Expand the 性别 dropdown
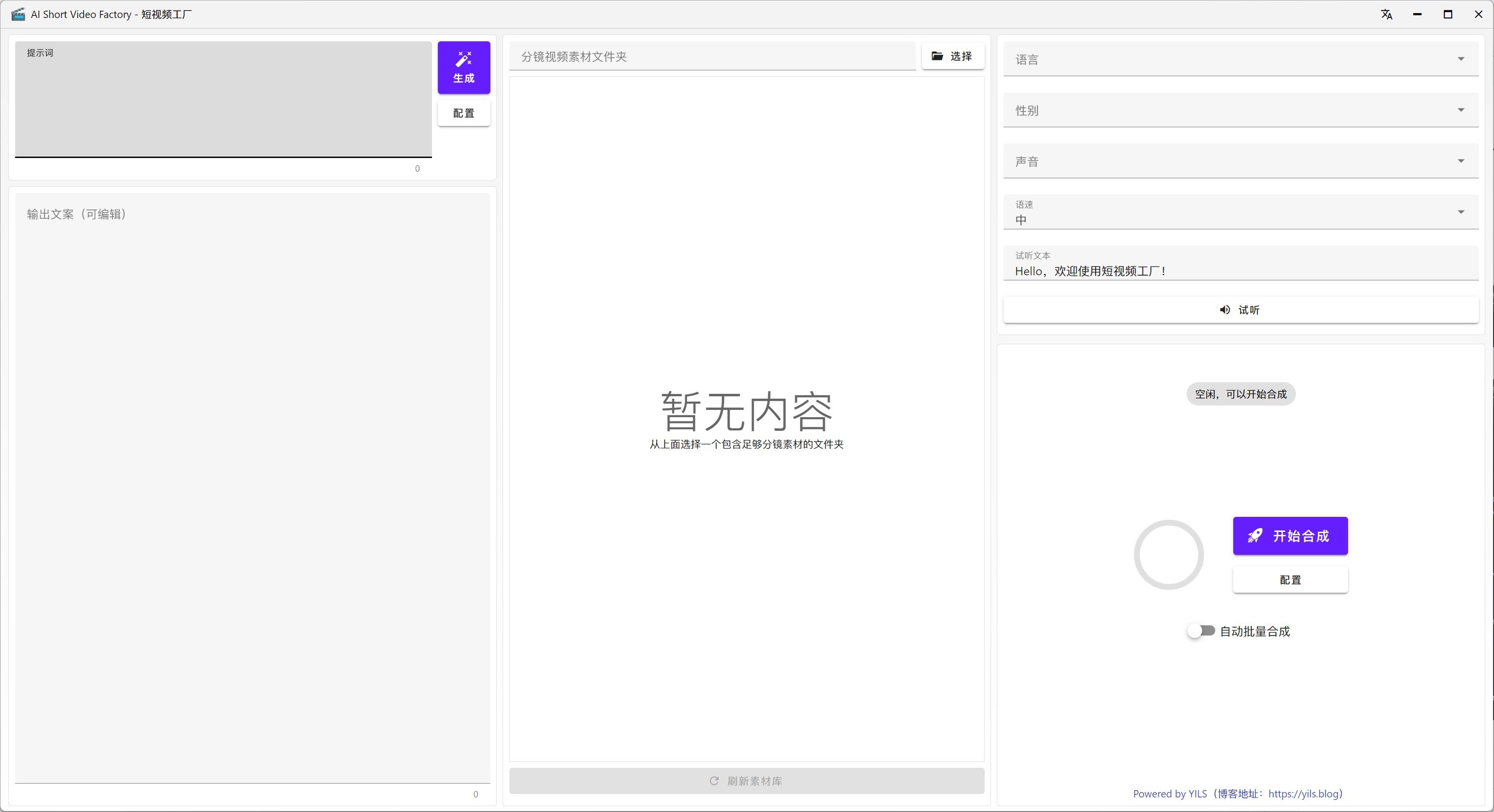The height and width of the screenshot is (812, 1494). (x=1240, y=110)
